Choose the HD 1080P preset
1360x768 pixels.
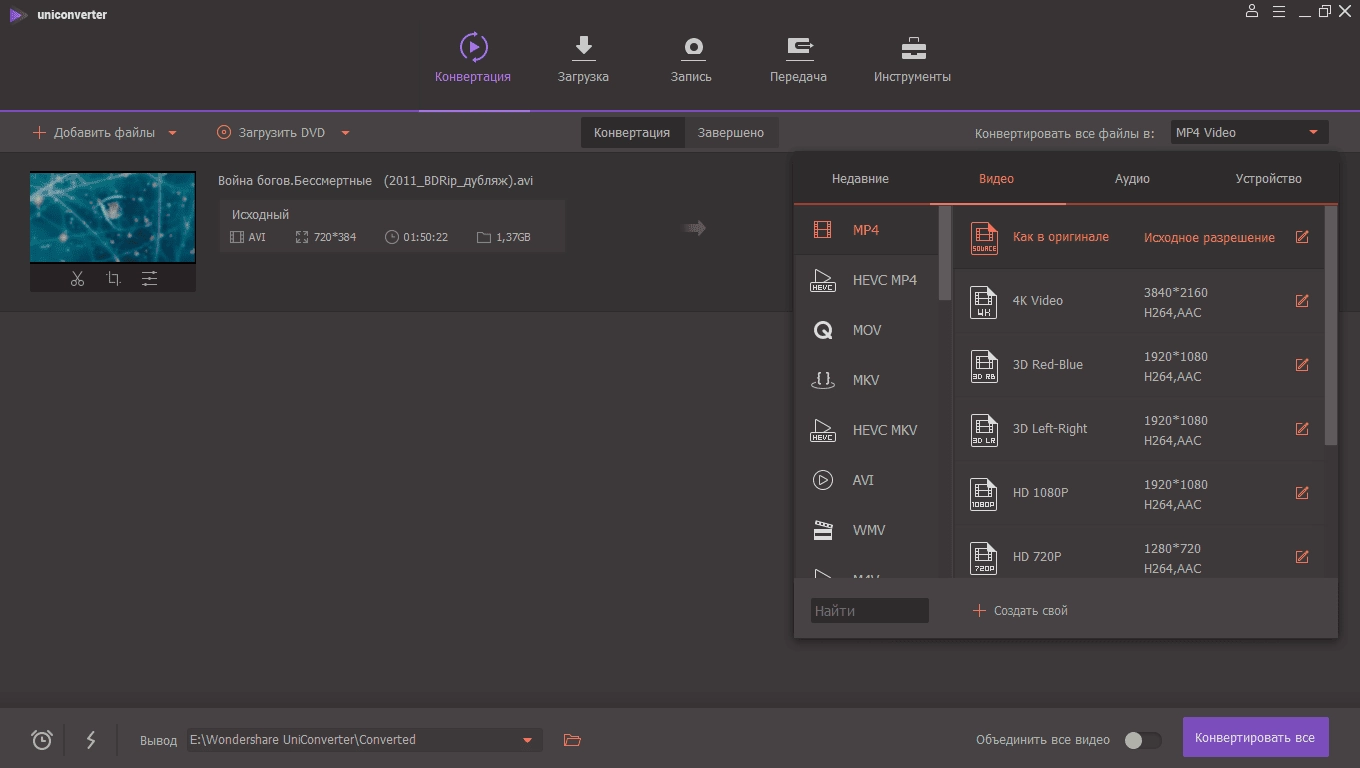coord(1138,493)
